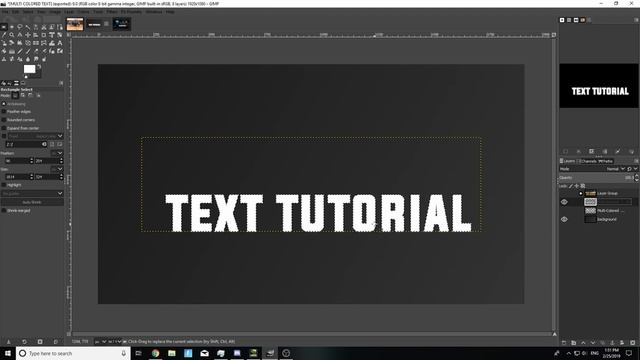Image resolution: width=640 pixels, height=360 pixels.
Task: Select the Bucket Fill tool
Action: [x=4, y=51]
